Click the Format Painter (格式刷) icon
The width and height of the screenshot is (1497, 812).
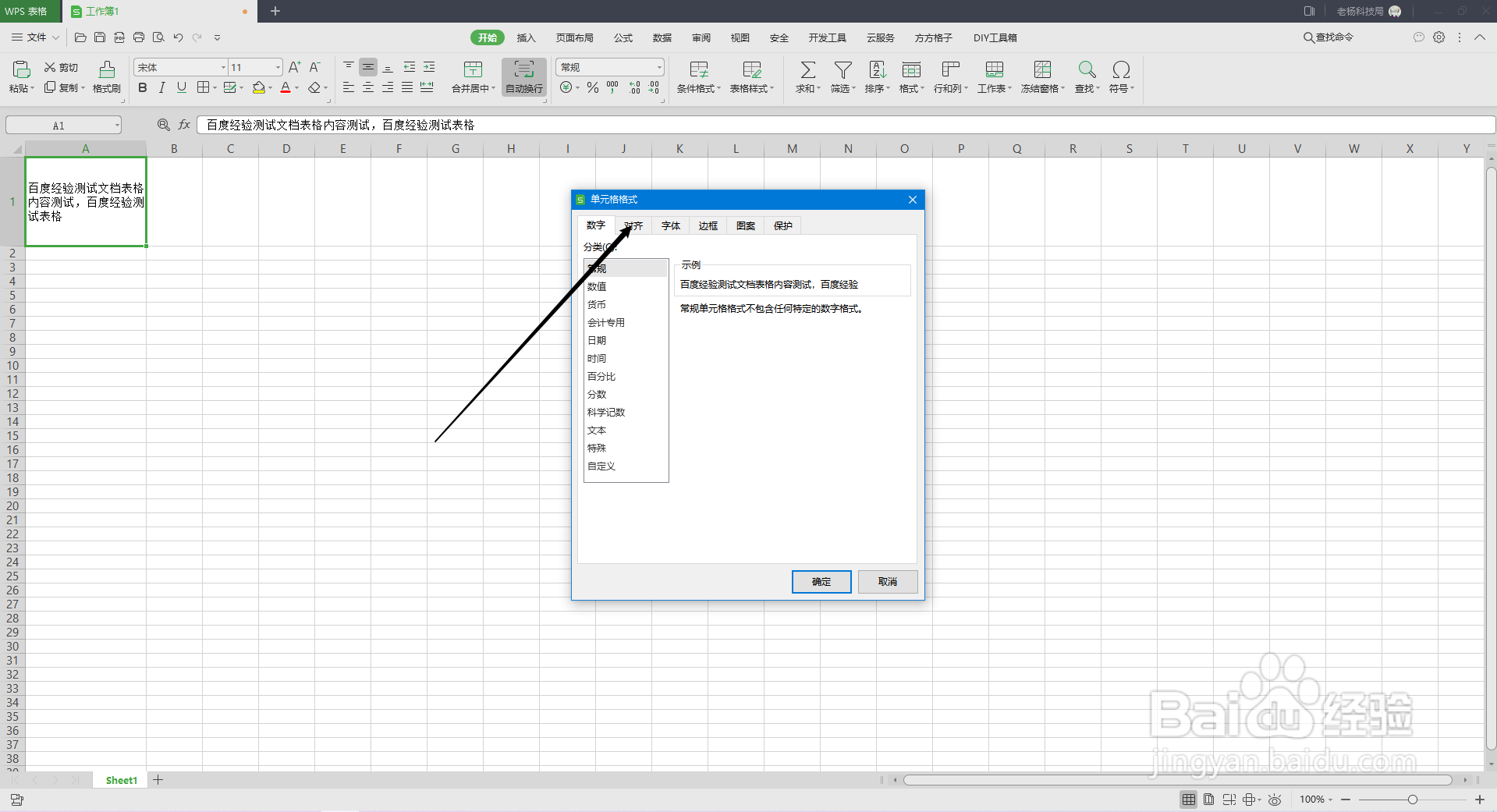[x=107, y=69]
